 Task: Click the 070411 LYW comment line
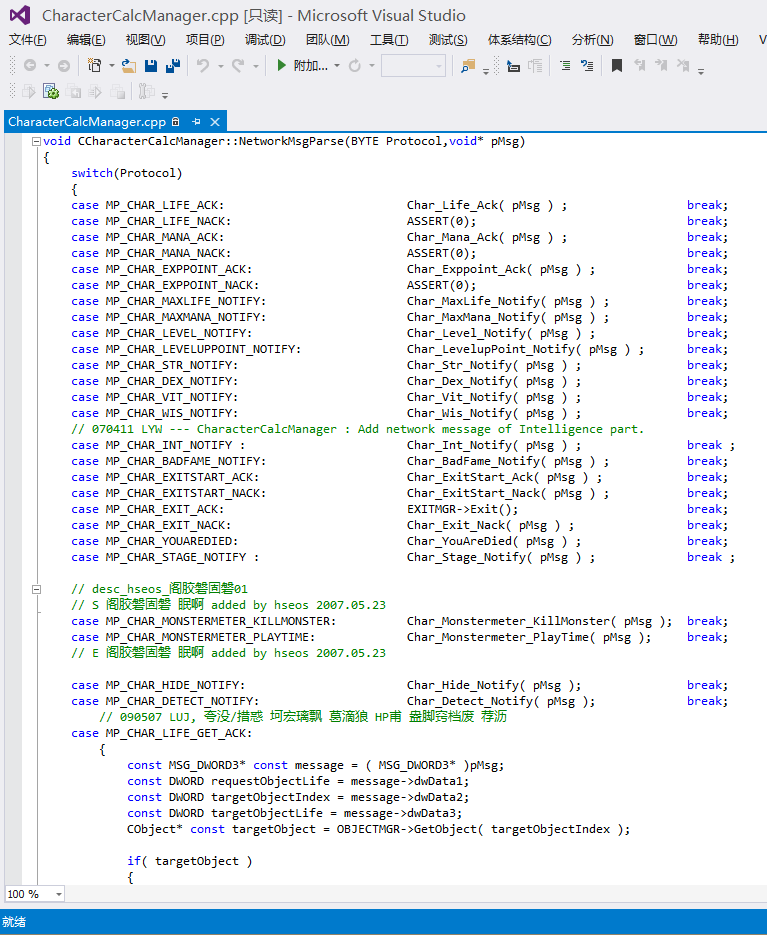[357, 429]
